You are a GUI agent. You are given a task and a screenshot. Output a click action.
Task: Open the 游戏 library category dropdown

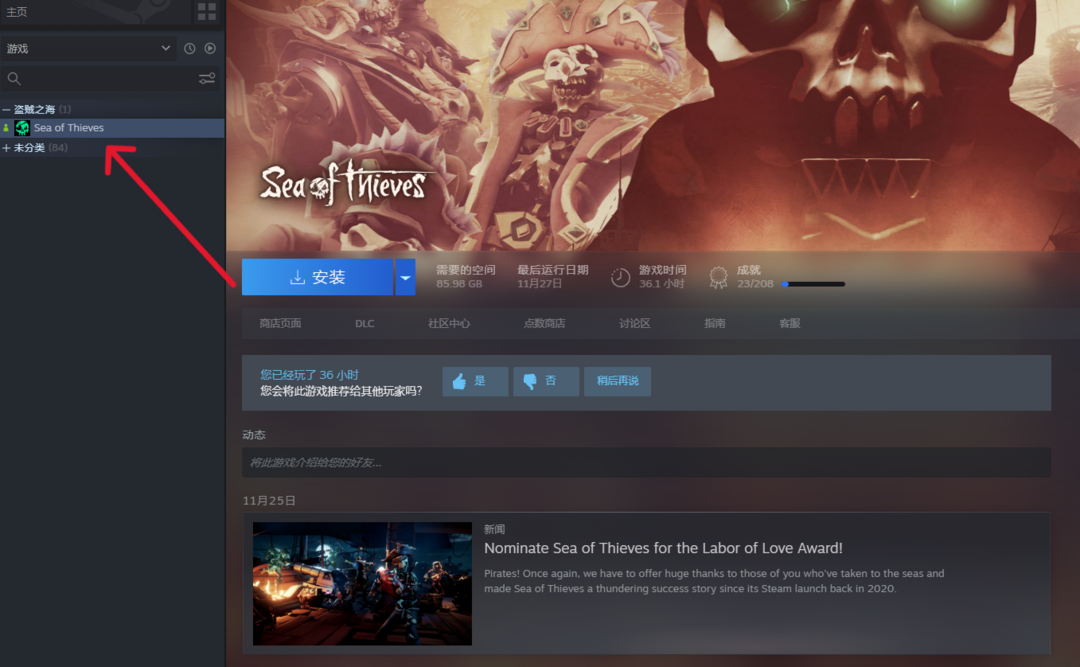click(88, 48)
